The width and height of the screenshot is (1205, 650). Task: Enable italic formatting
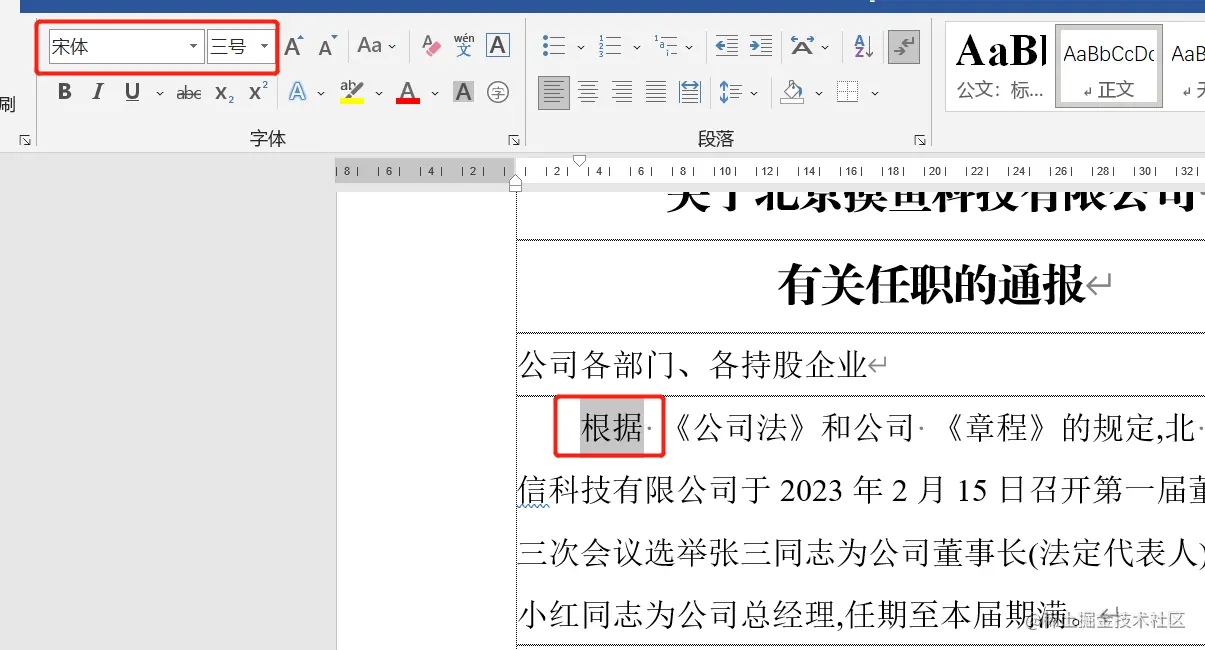pyautogui.click(x=97, y=92)
